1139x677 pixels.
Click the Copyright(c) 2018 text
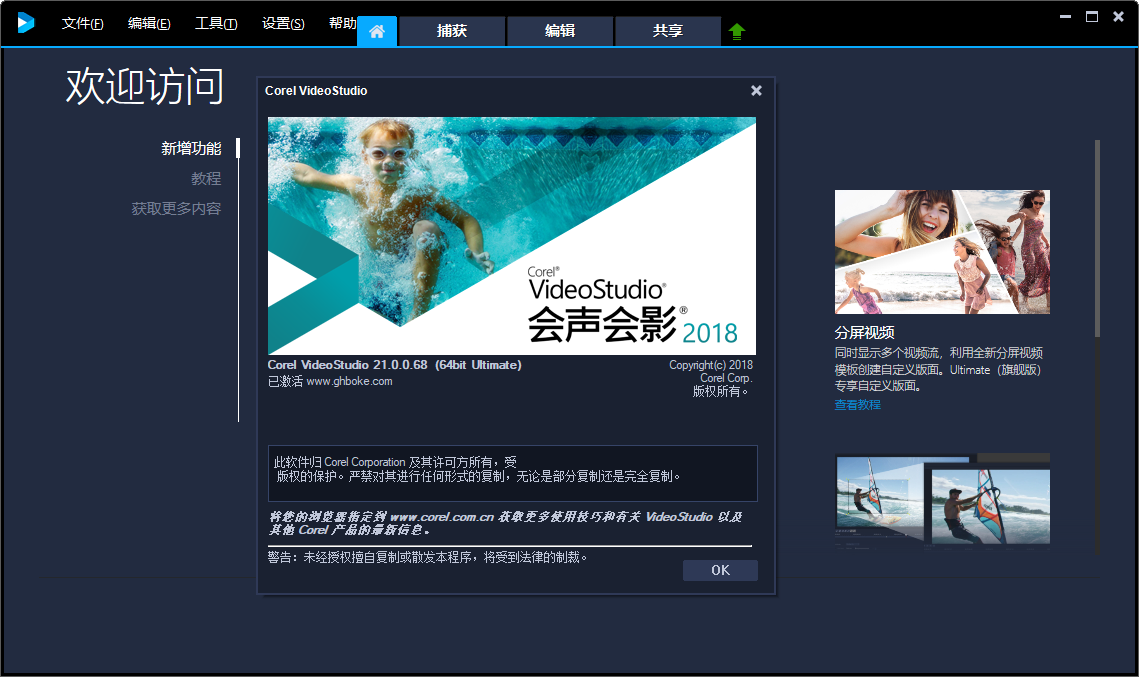coord(711,365)
